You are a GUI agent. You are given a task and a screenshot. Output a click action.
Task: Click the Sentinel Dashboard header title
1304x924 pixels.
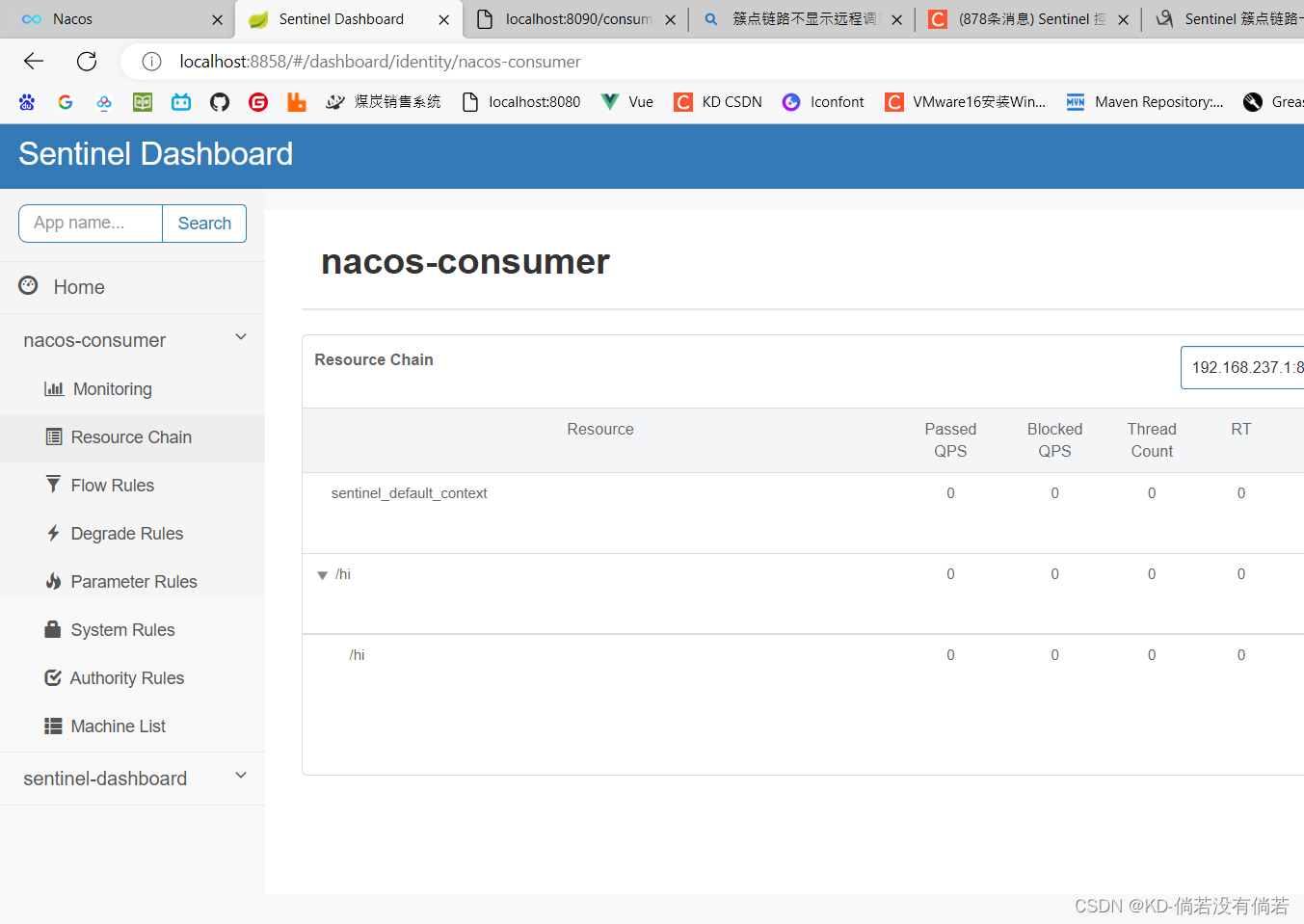pos(155,154)
